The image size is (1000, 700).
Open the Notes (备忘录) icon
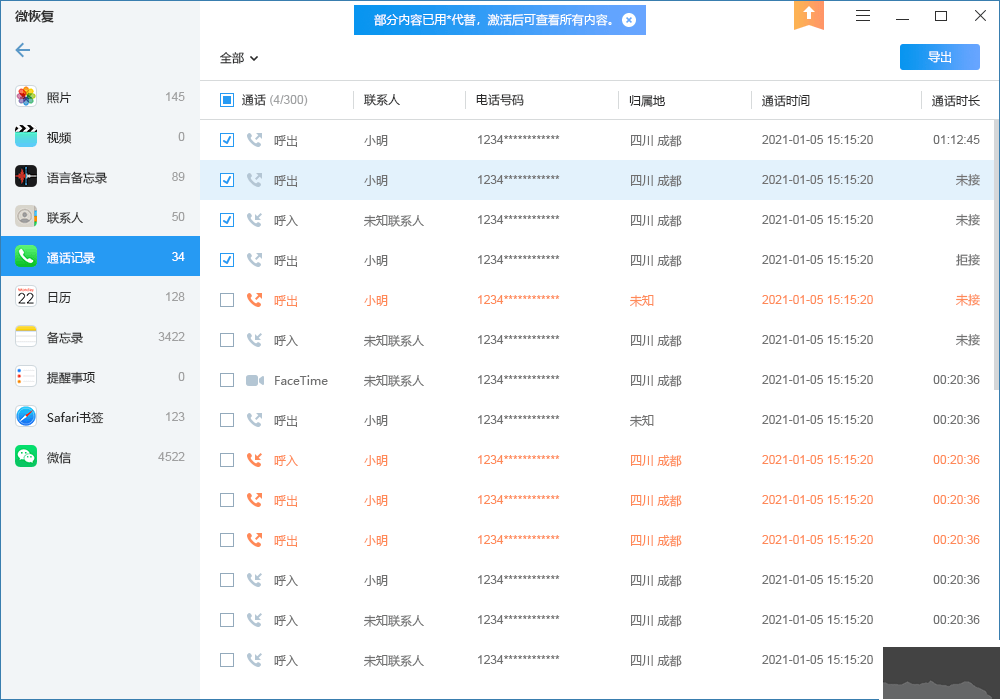pos(26,337)
